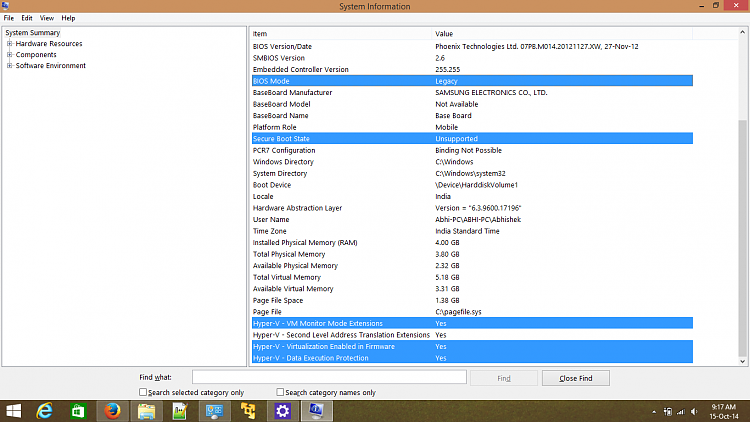Click the scrollbar up arrow
This screenshot has height=422, width=750.
pos(742,32)
